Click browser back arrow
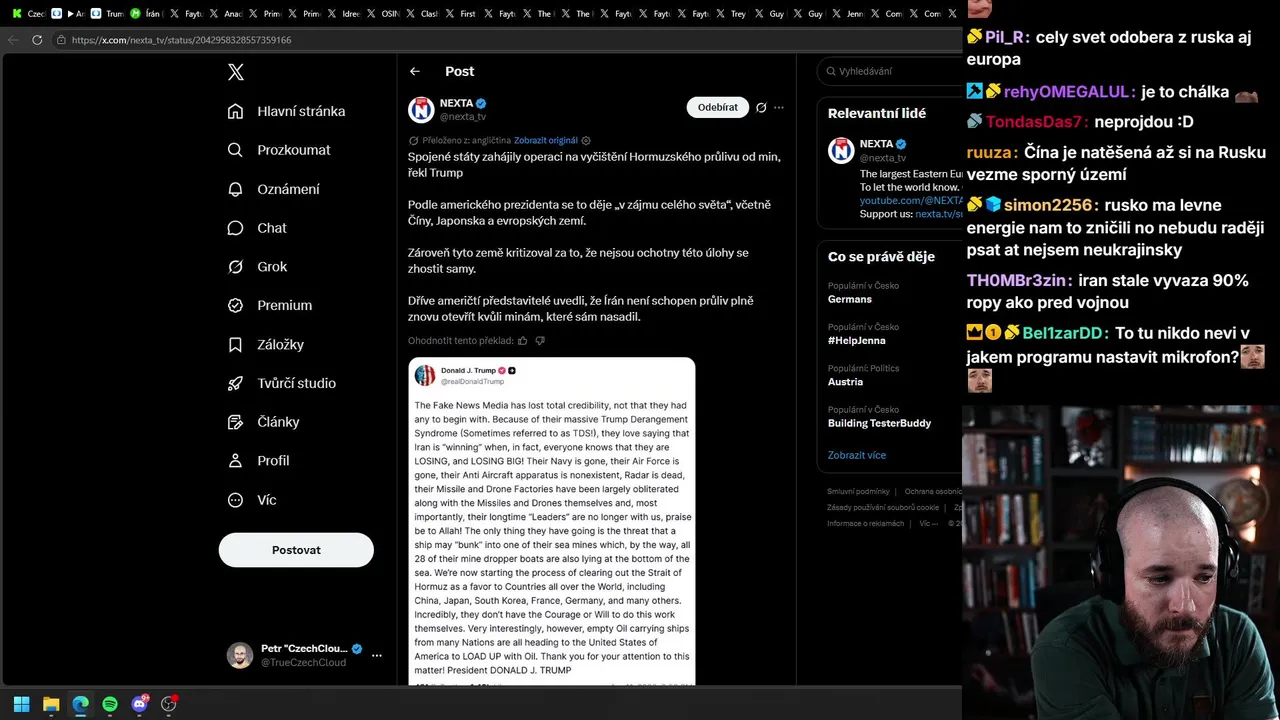Image resolution: width=1280 pixels, height=720 pixels. coord(12,40)
